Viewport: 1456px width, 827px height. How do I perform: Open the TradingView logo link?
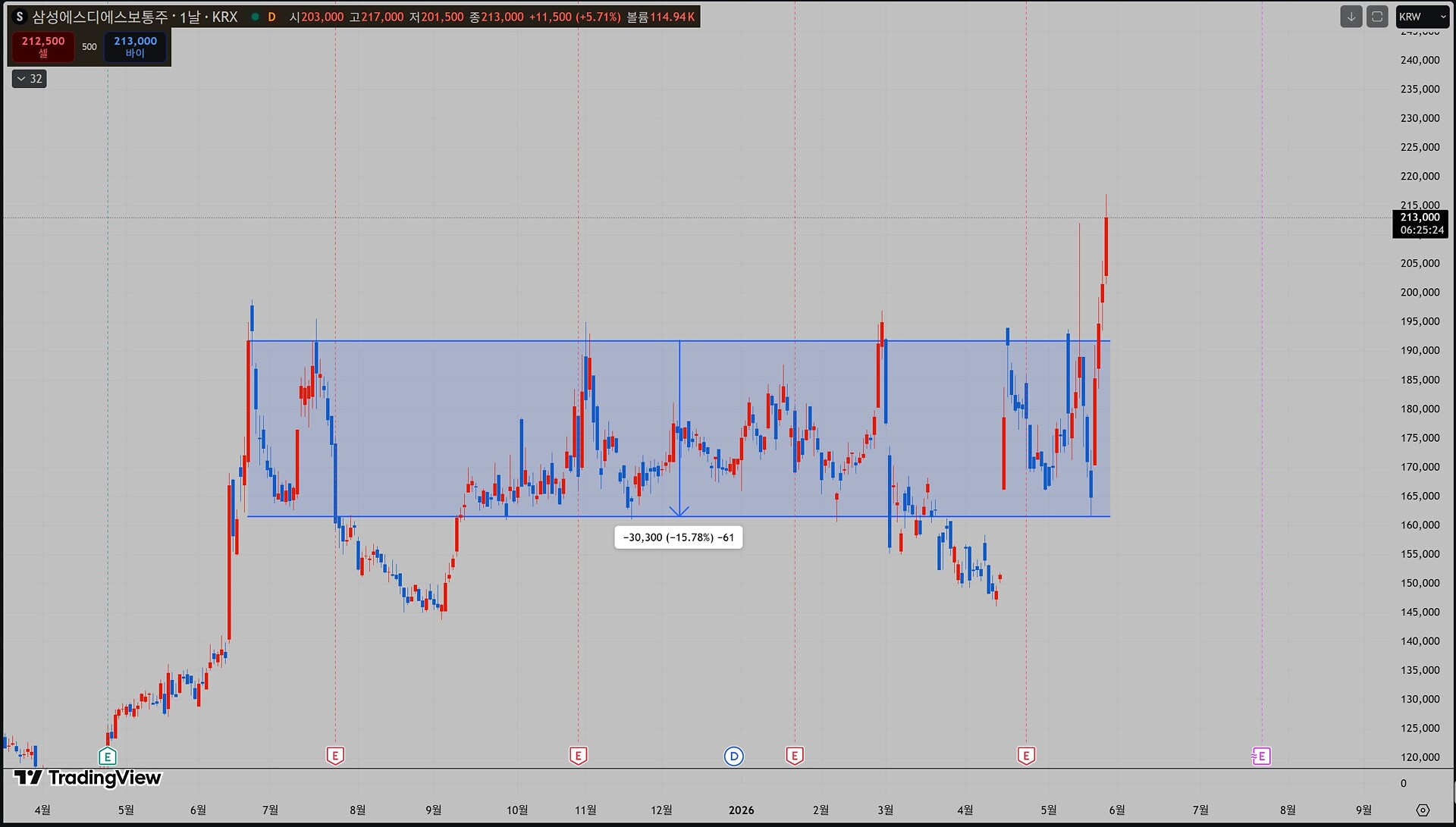88,778
